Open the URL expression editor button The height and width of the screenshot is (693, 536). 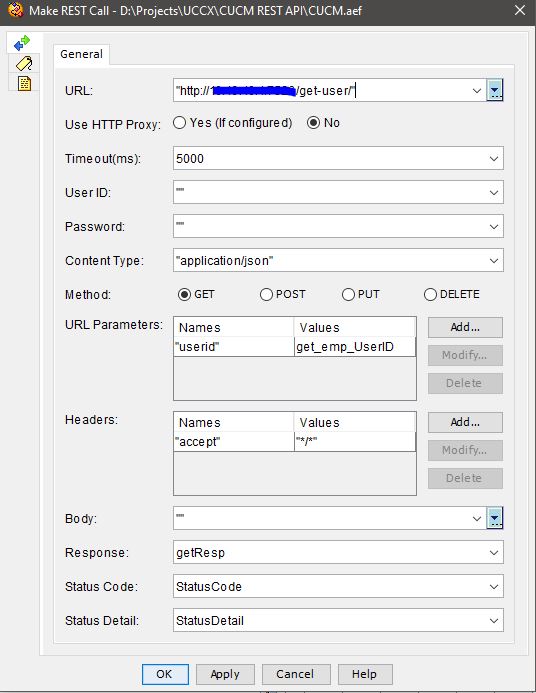(494, 91)
